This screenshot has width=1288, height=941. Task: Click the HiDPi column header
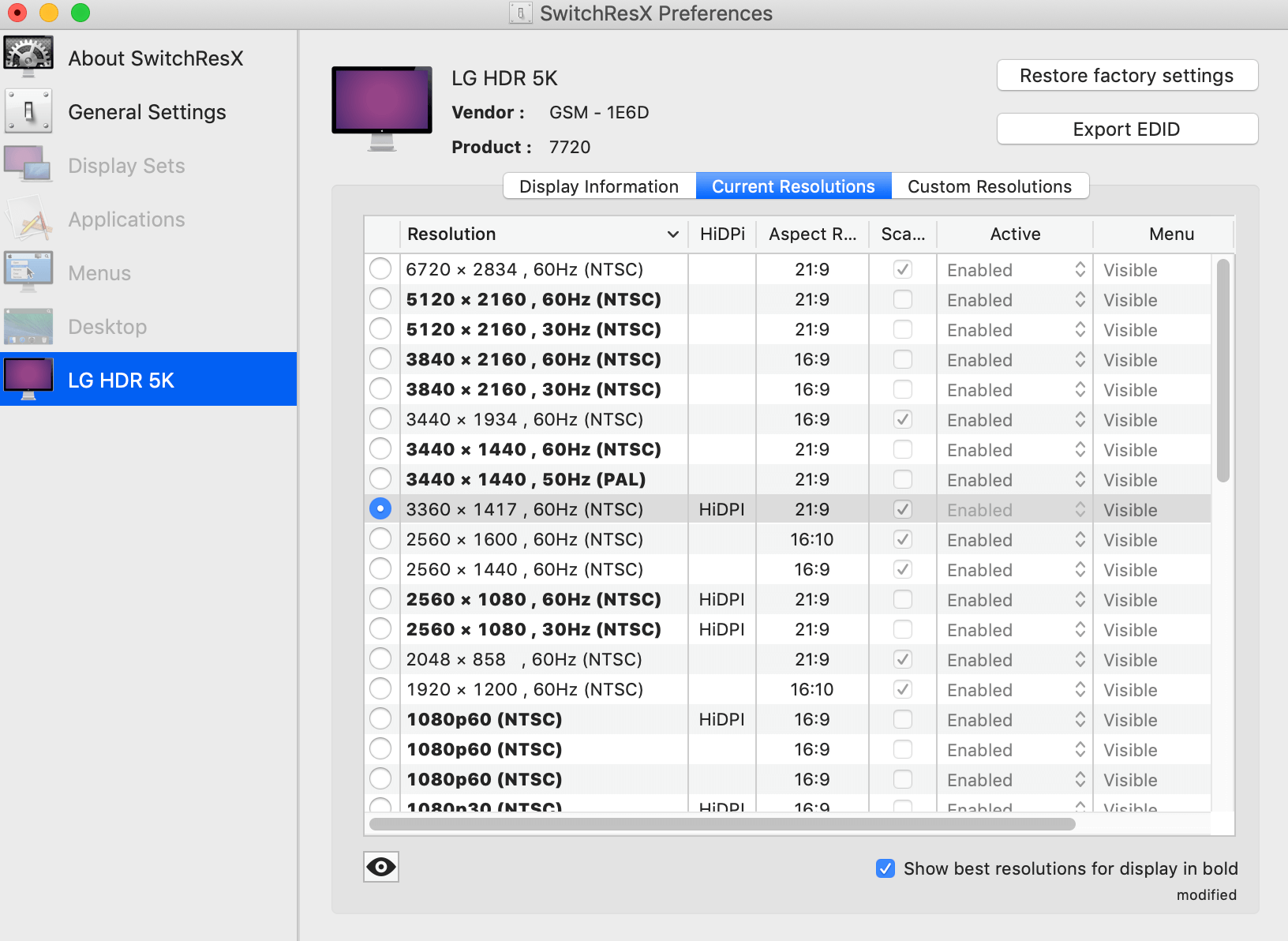click(722, 234)
